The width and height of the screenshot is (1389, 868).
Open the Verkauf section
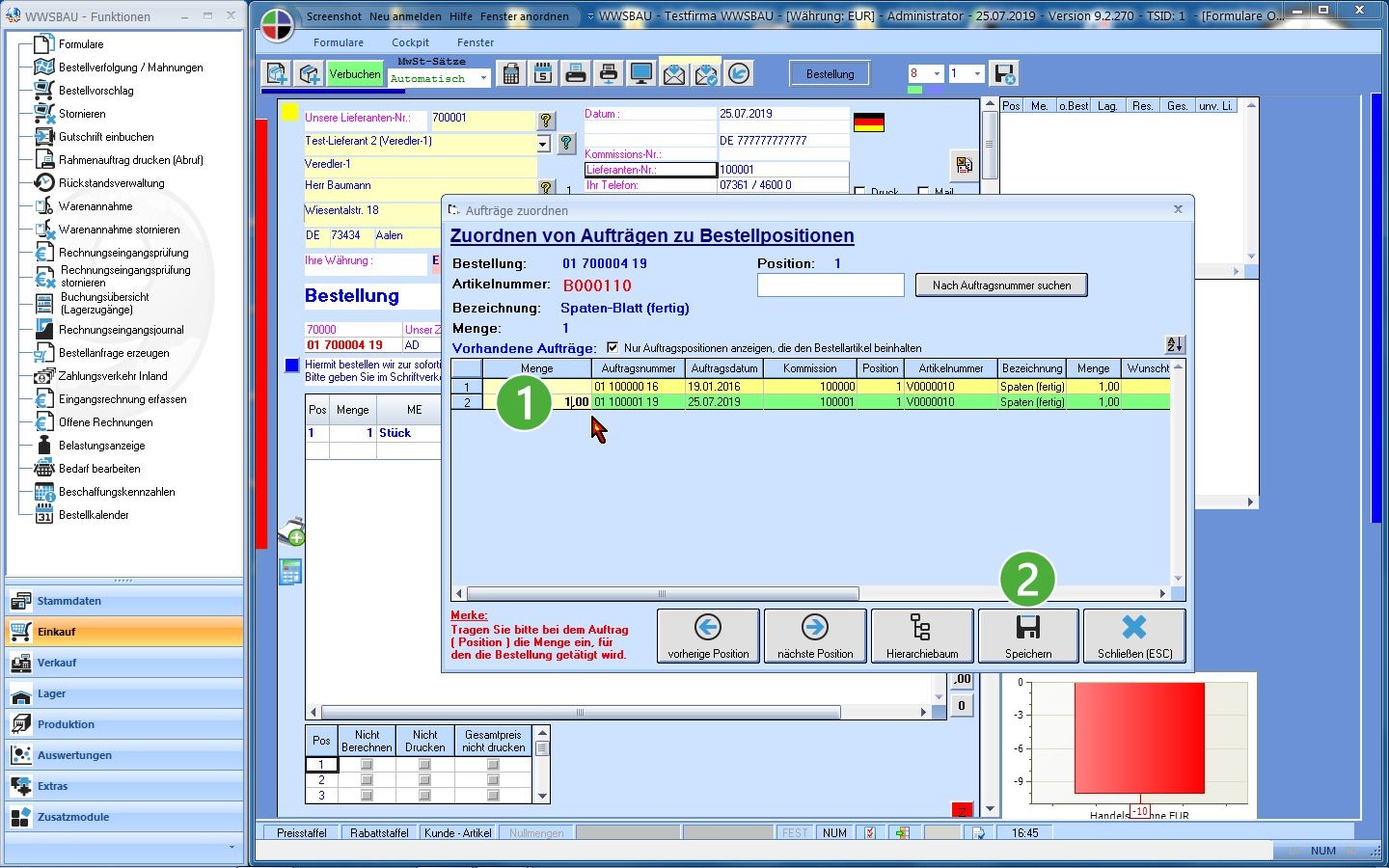(x=124, y=663)
